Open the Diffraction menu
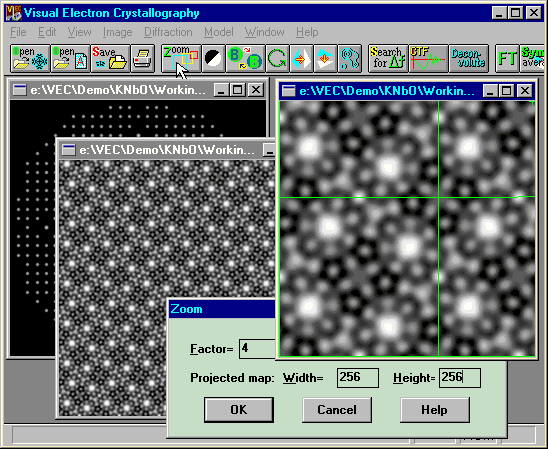This screenshot has width=548, height=449. (168, 32)
